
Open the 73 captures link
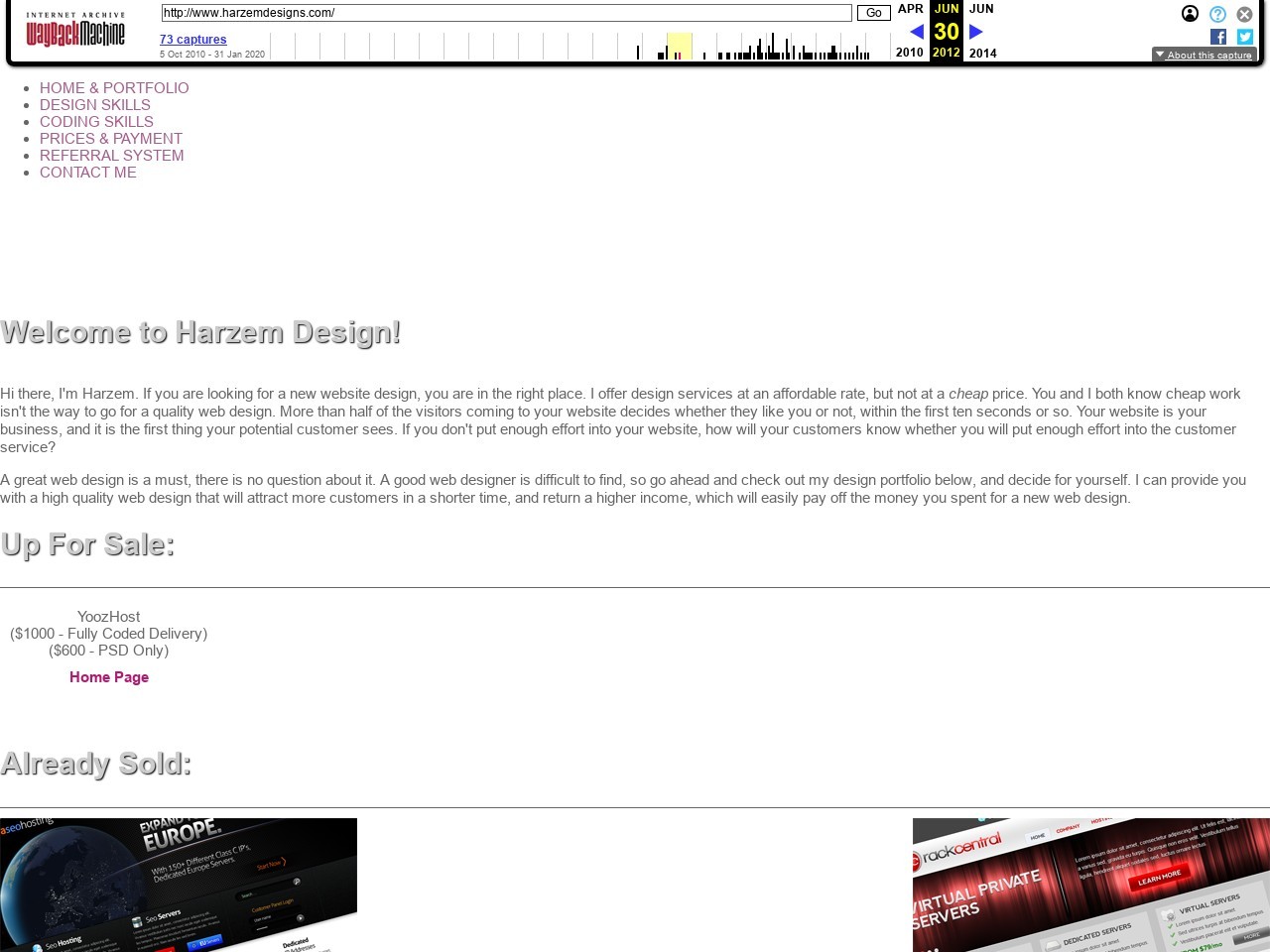[x=192, y=40]
